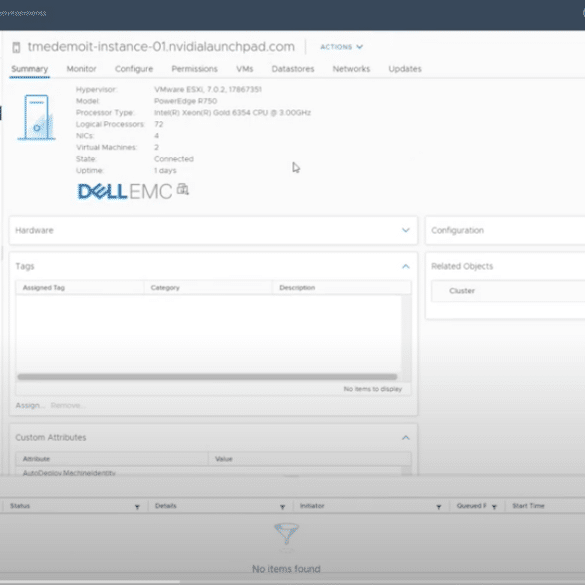Viewport: 585px width, 585px height.
Task: Click the large ESXi host server image
Action: pyautogui.click(x=37, y=117)
